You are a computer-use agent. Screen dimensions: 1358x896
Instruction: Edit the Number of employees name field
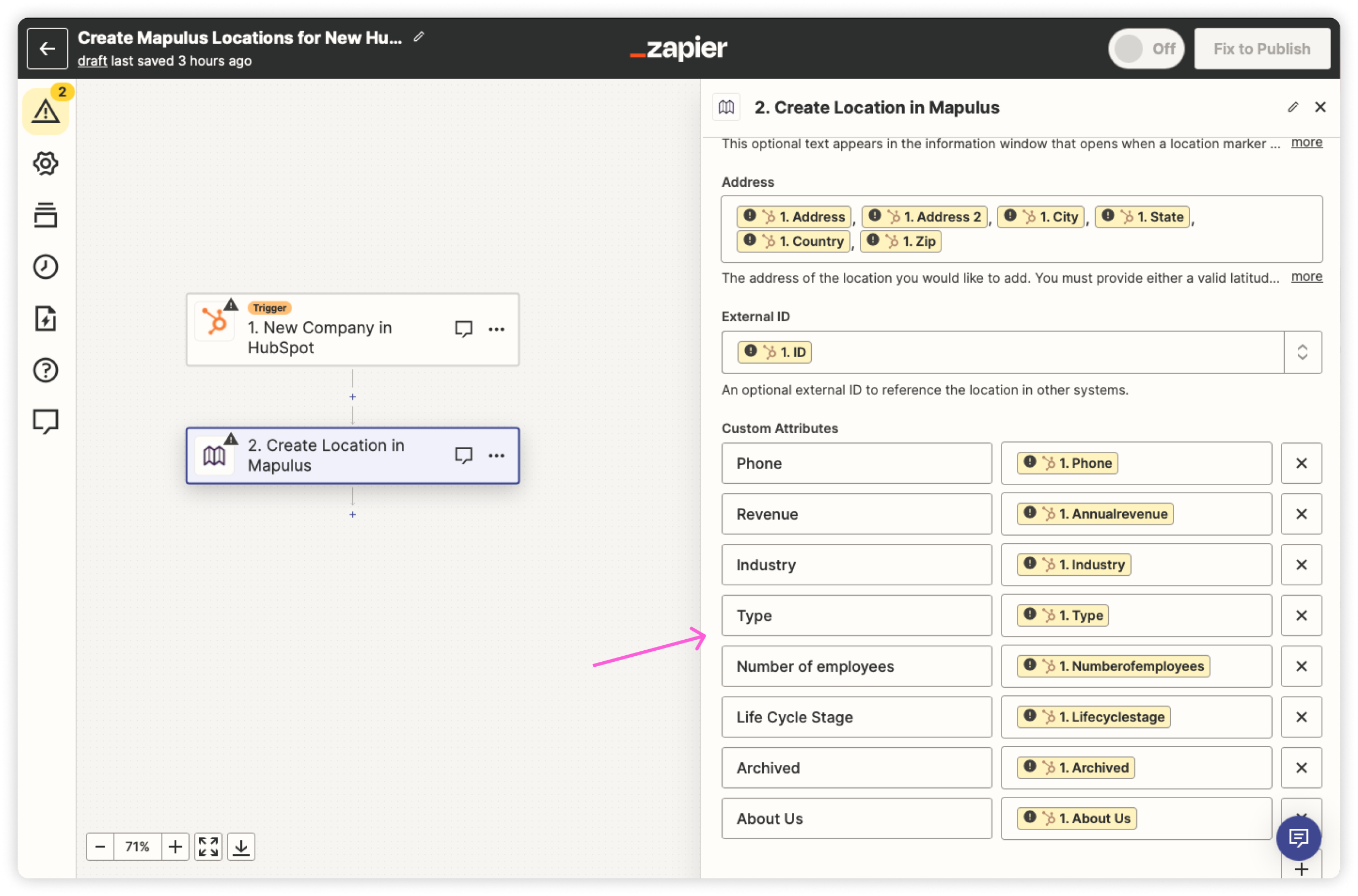(857, 667)
